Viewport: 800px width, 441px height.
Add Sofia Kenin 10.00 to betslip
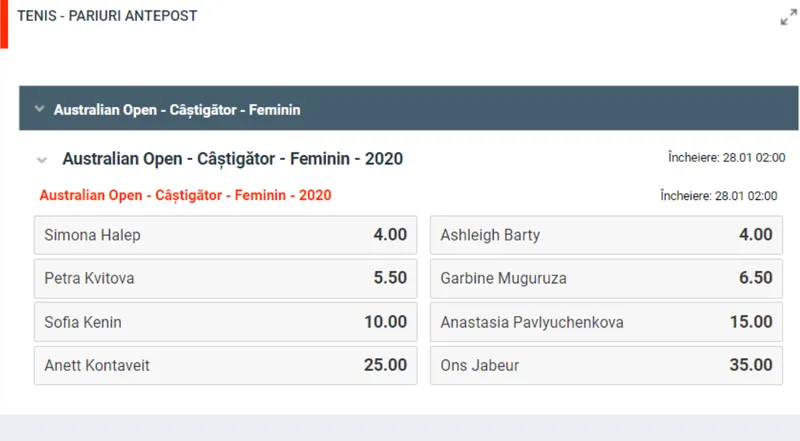click(225, 322)
